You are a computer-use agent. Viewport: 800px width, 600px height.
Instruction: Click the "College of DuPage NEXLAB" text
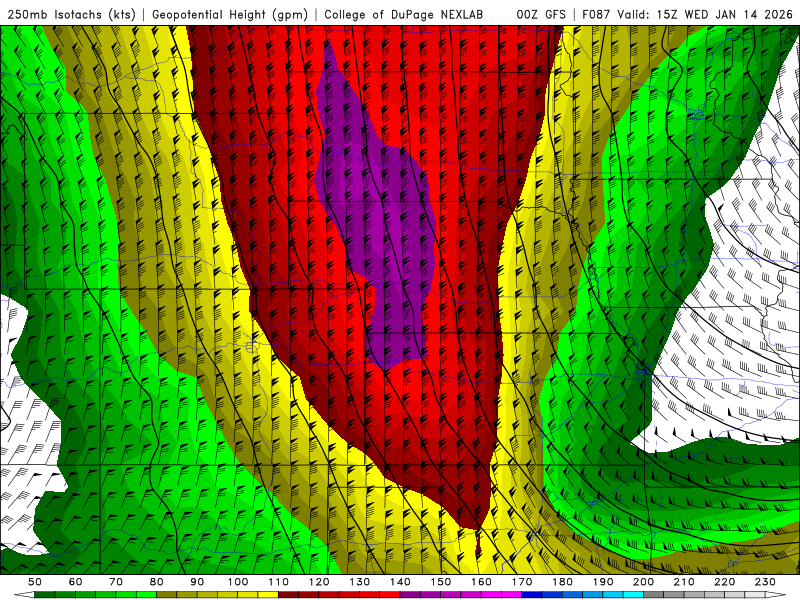tap(403, 14)
